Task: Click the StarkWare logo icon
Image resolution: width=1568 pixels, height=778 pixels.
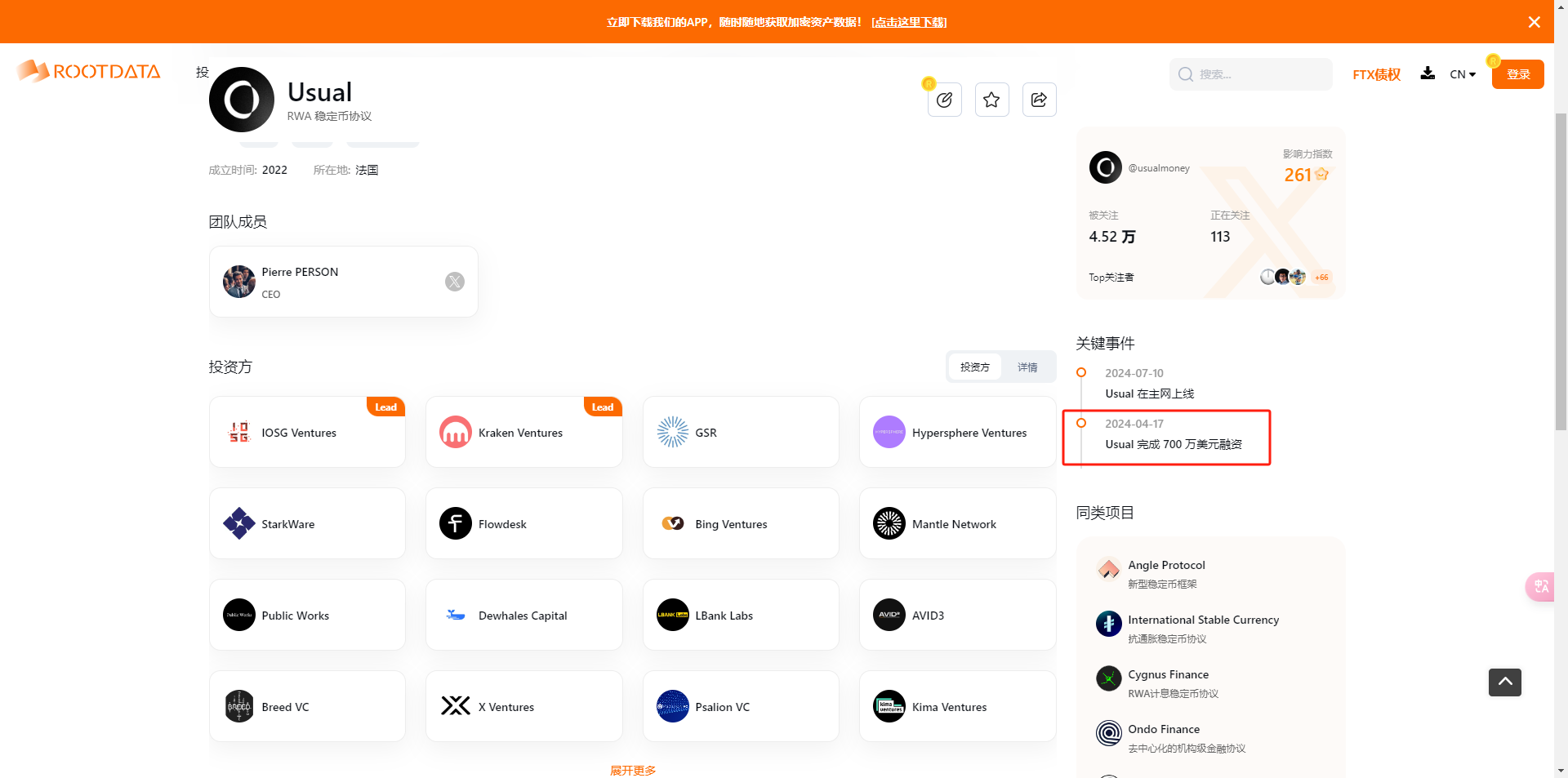Action: (x=239, y=523)
